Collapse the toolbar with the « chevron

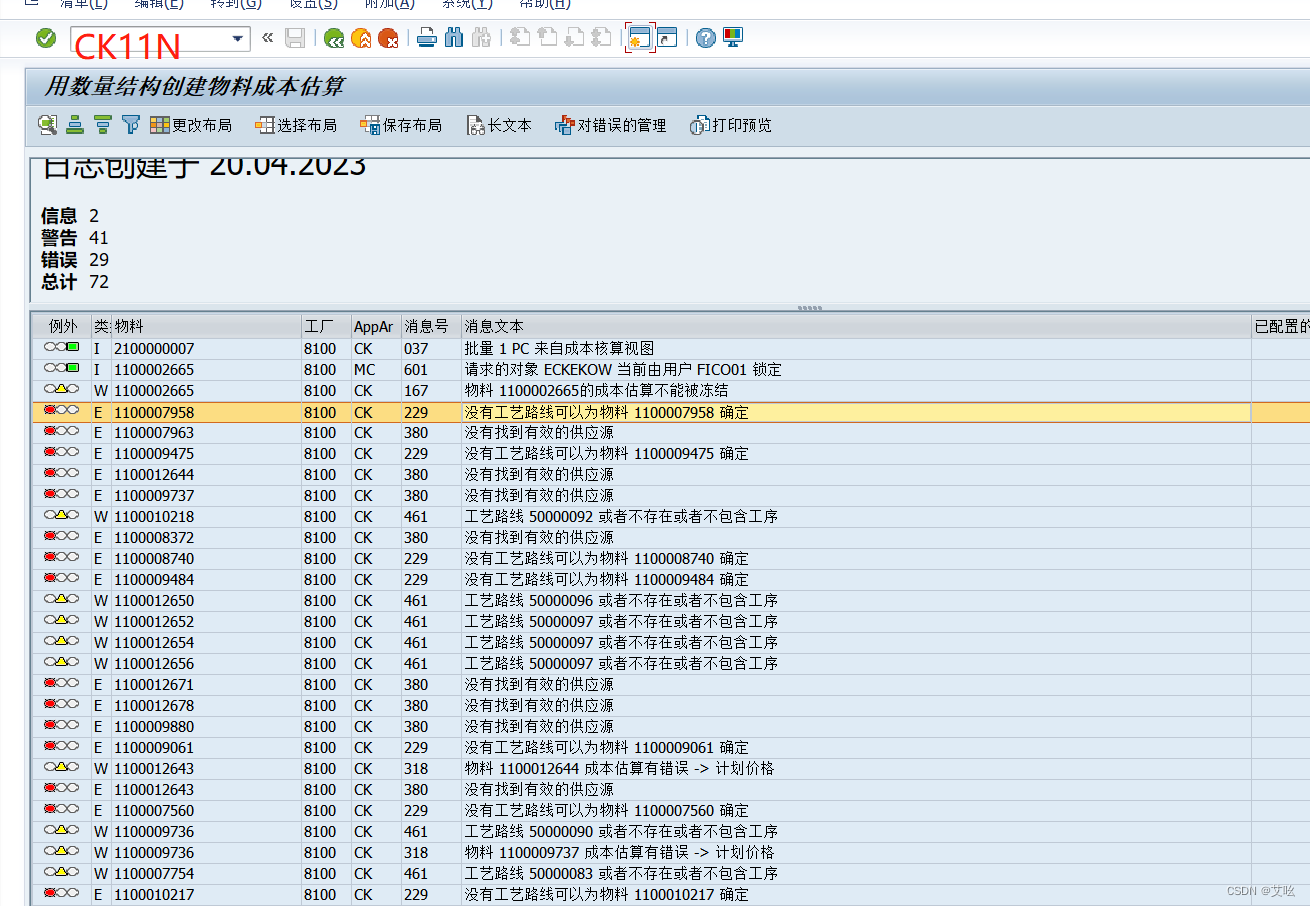(x=266, y=37)
